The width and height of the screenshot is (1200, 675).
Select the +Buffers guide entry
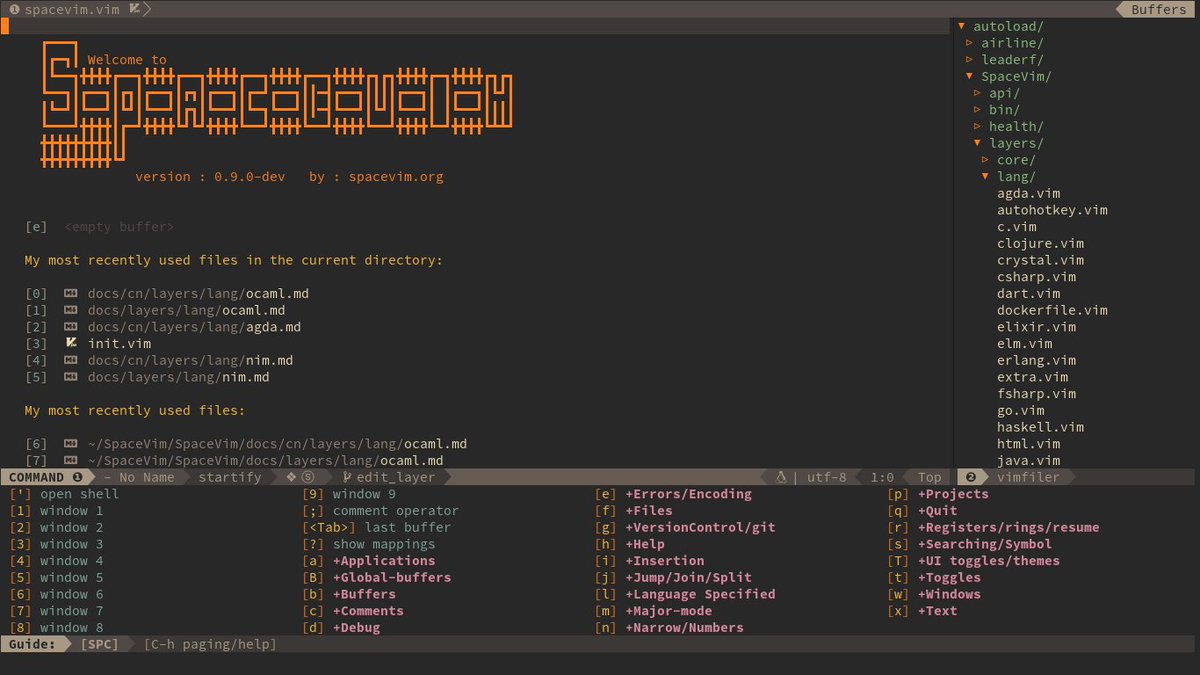tap(364, 594)
